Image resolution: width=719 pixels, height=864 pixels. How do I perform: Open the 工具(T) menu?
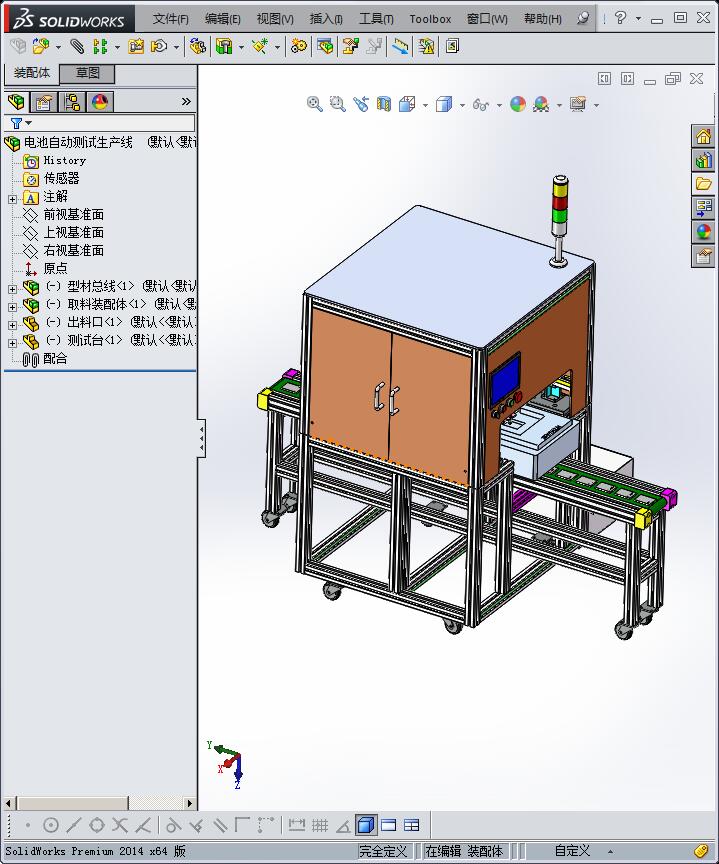coord(376,19)
